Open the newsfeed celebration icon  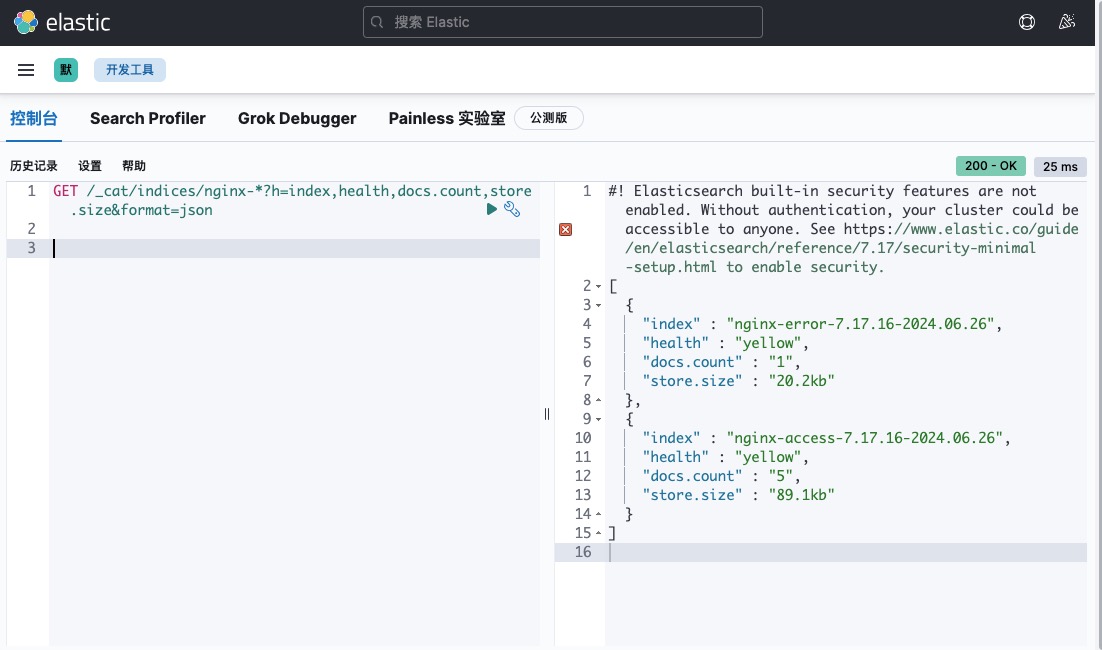[1067, 22]
